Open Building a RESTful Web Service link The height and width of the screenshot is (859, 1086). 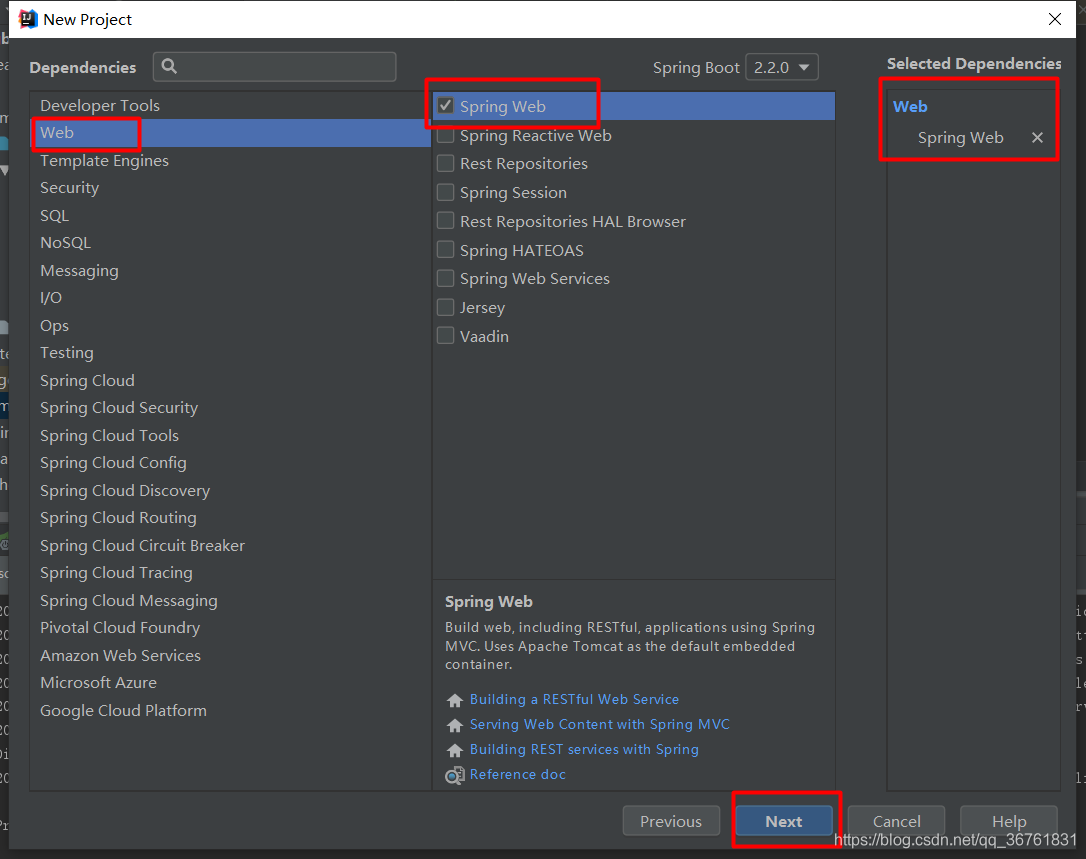[x=574, y=699]
